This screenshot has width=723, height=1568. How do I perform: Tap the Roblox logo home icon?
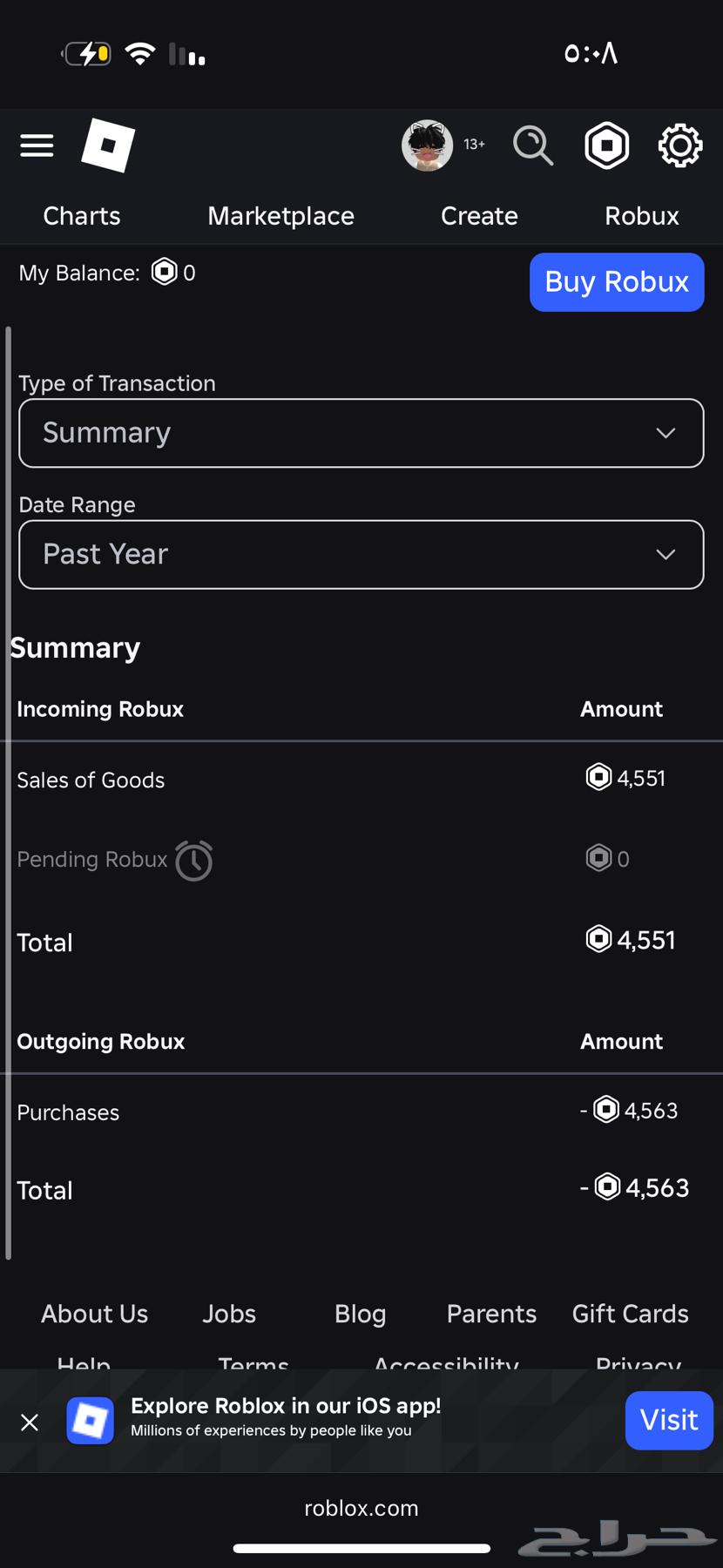(108, 145)
